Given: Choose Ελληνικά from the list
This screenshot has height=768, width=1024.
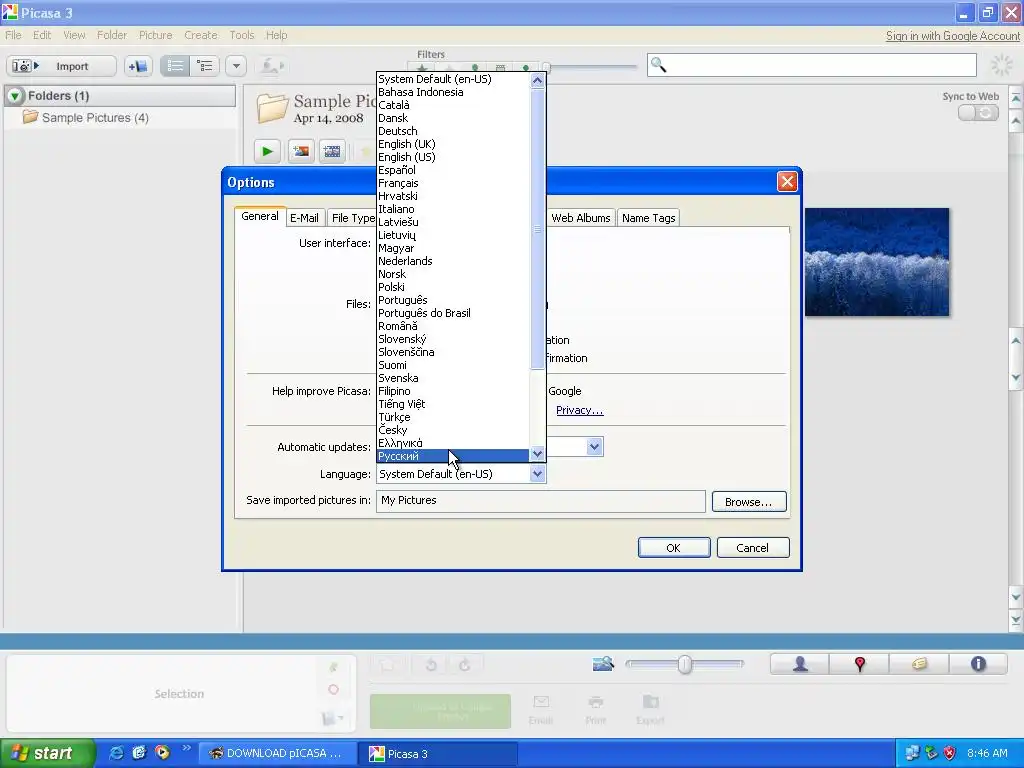Looking at the screenshot, I should coord(453,443).
